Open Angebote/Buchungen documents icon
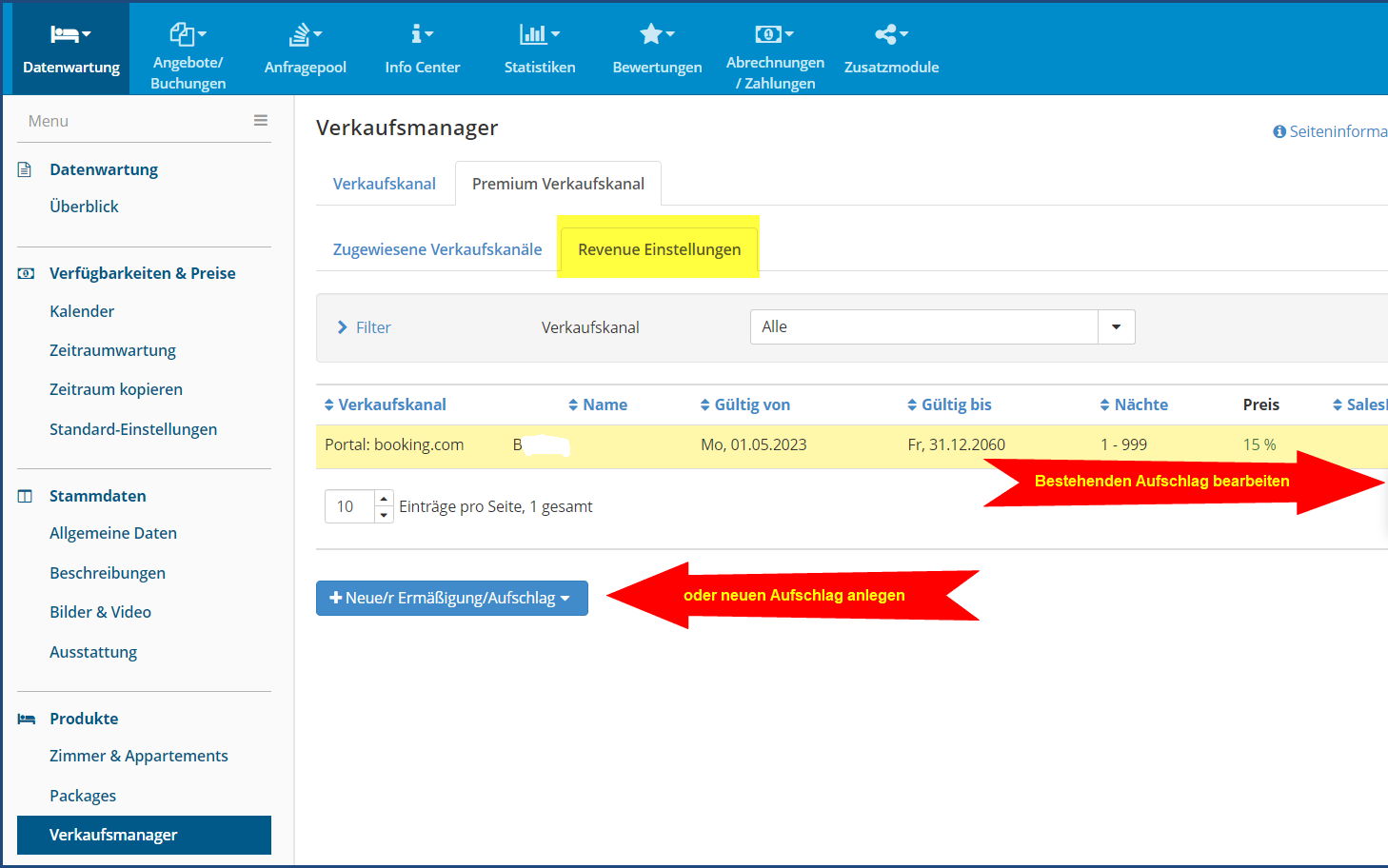The width and height of the screenshot is (1388, 868). 188,34
